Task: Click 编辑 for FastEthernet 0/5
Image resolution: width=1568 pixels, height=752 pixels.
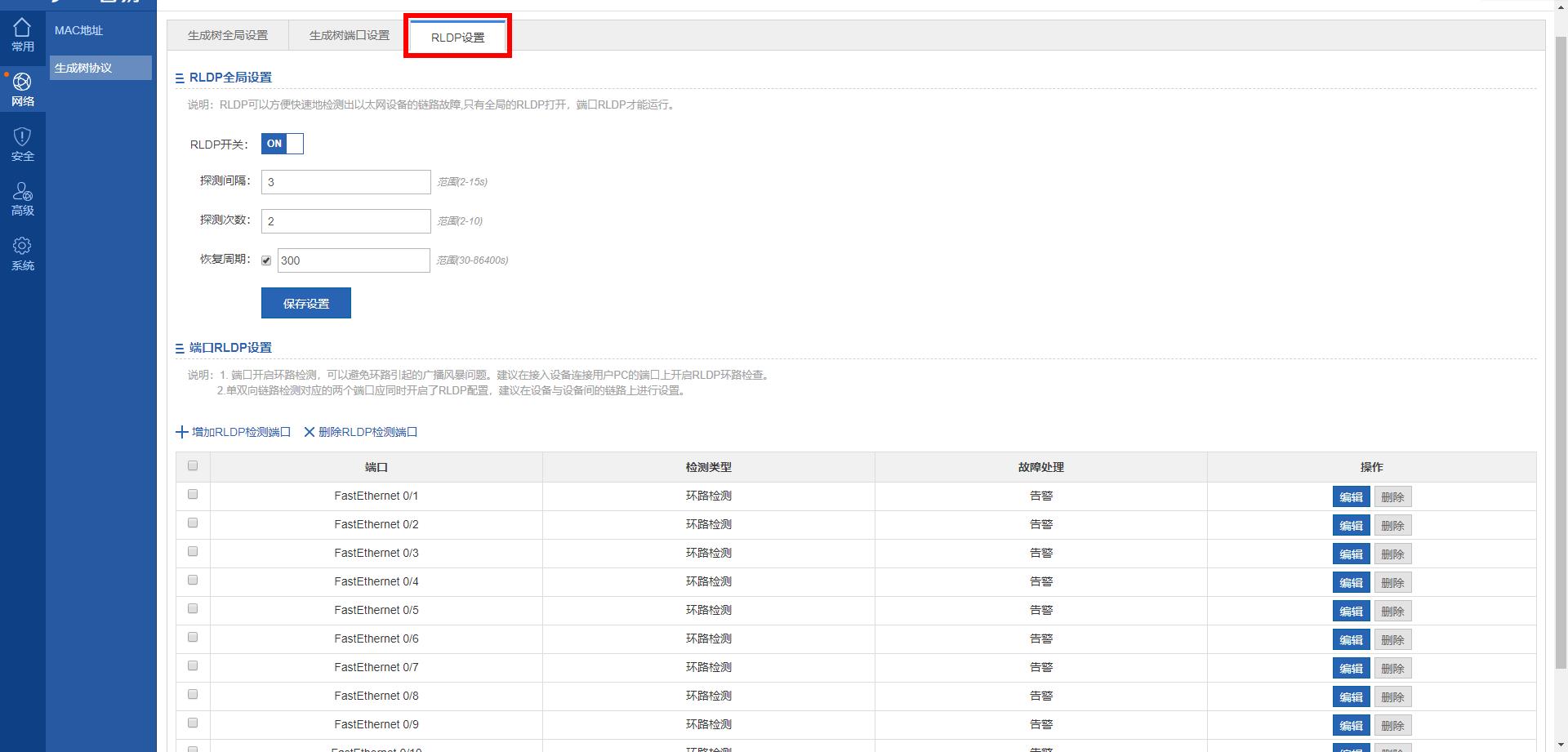Action: [1351, 611]
